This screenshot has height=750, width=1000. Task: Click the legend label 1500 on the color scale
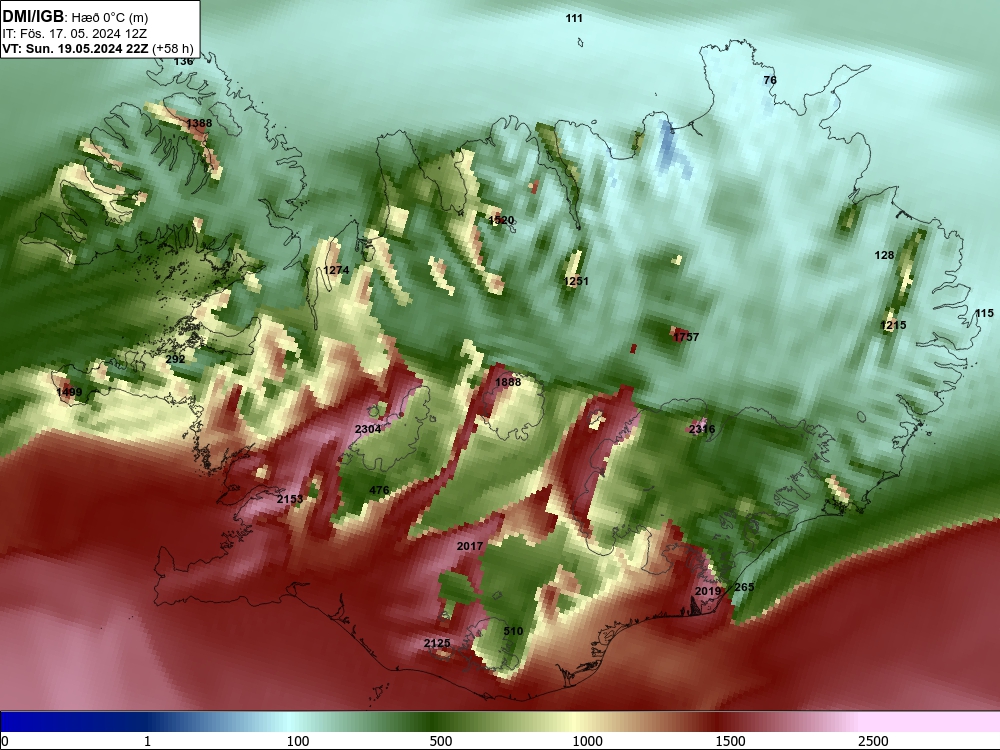pyautogui.click(x=730, y=741)
